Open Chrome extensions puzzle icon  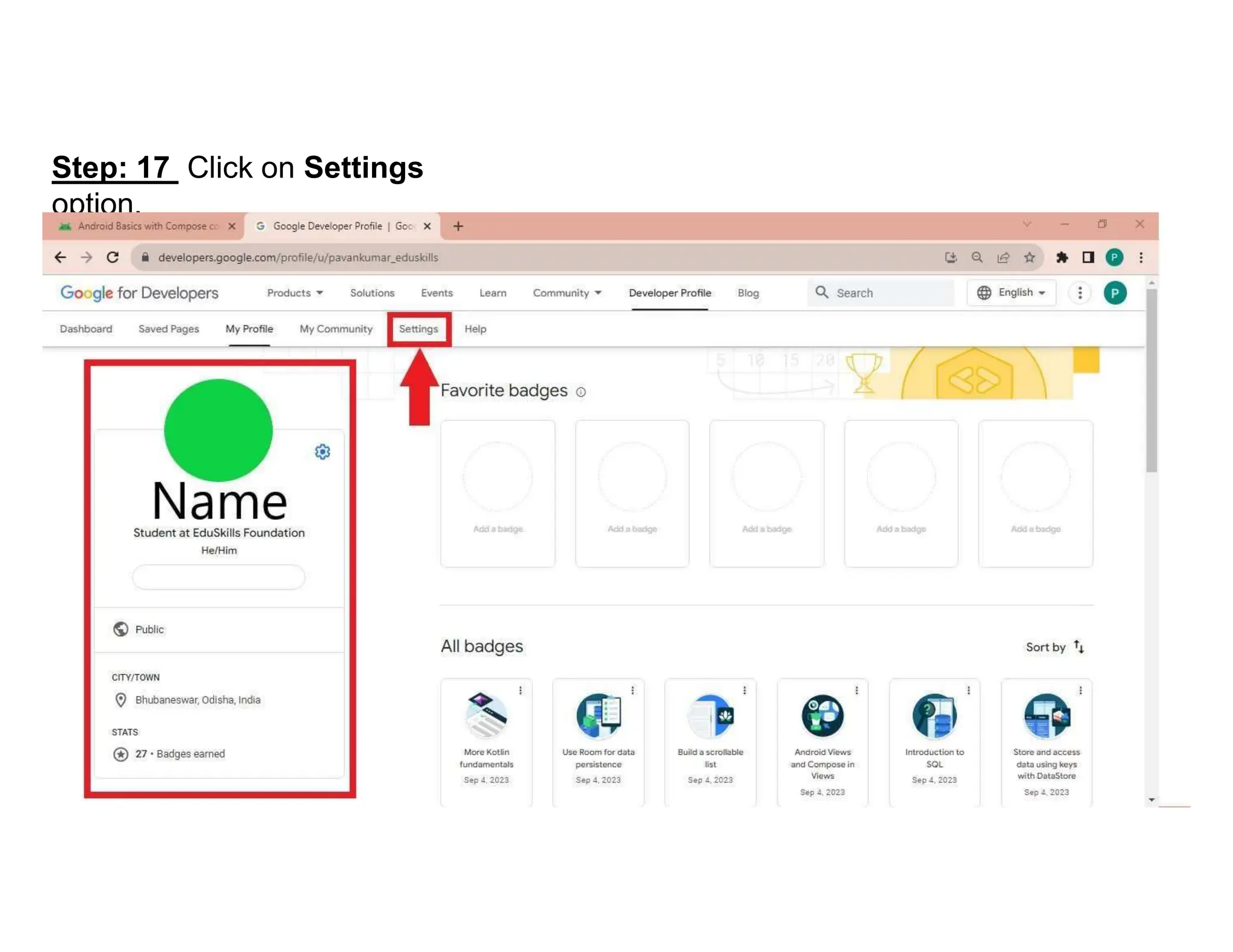1062,258
